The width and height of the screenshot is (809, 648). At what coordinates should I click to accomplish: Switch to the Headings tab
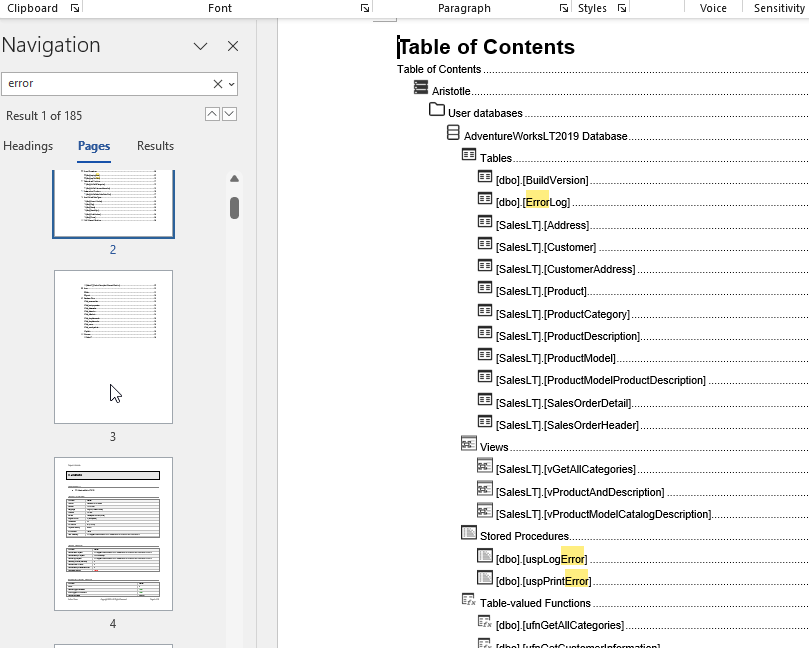tap(28, 146)
